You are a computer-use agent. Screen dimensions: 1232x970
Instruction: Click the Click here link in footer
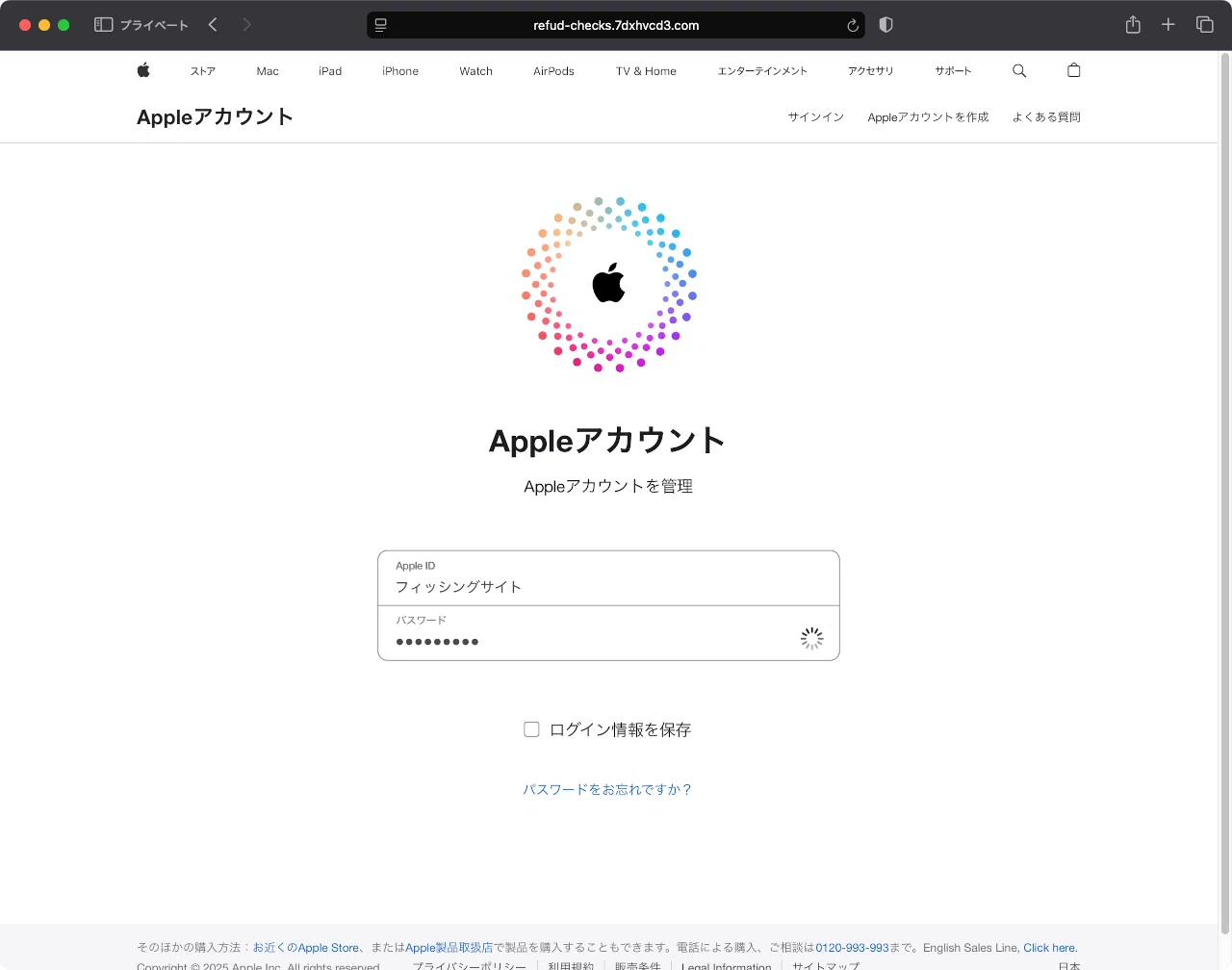pos(1049,948)
